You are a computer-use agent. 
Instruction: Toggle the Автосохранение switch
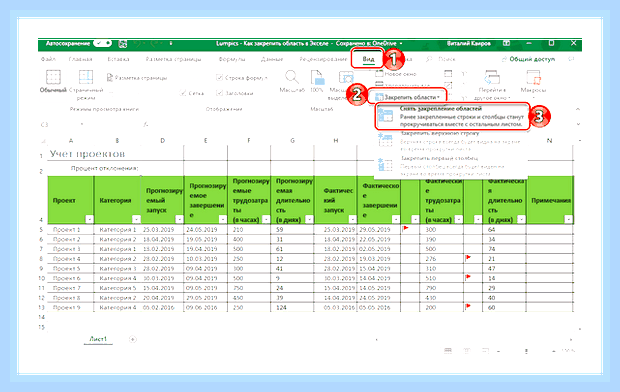(x=102, y=43)
